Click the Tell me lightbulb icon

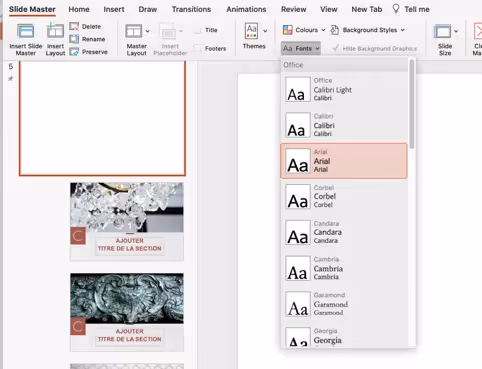[x=396, y=9]
